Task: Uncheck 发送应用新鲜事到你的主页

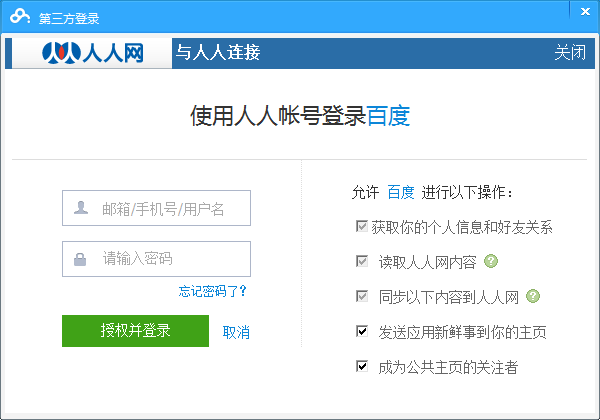Action: (362, 331)
